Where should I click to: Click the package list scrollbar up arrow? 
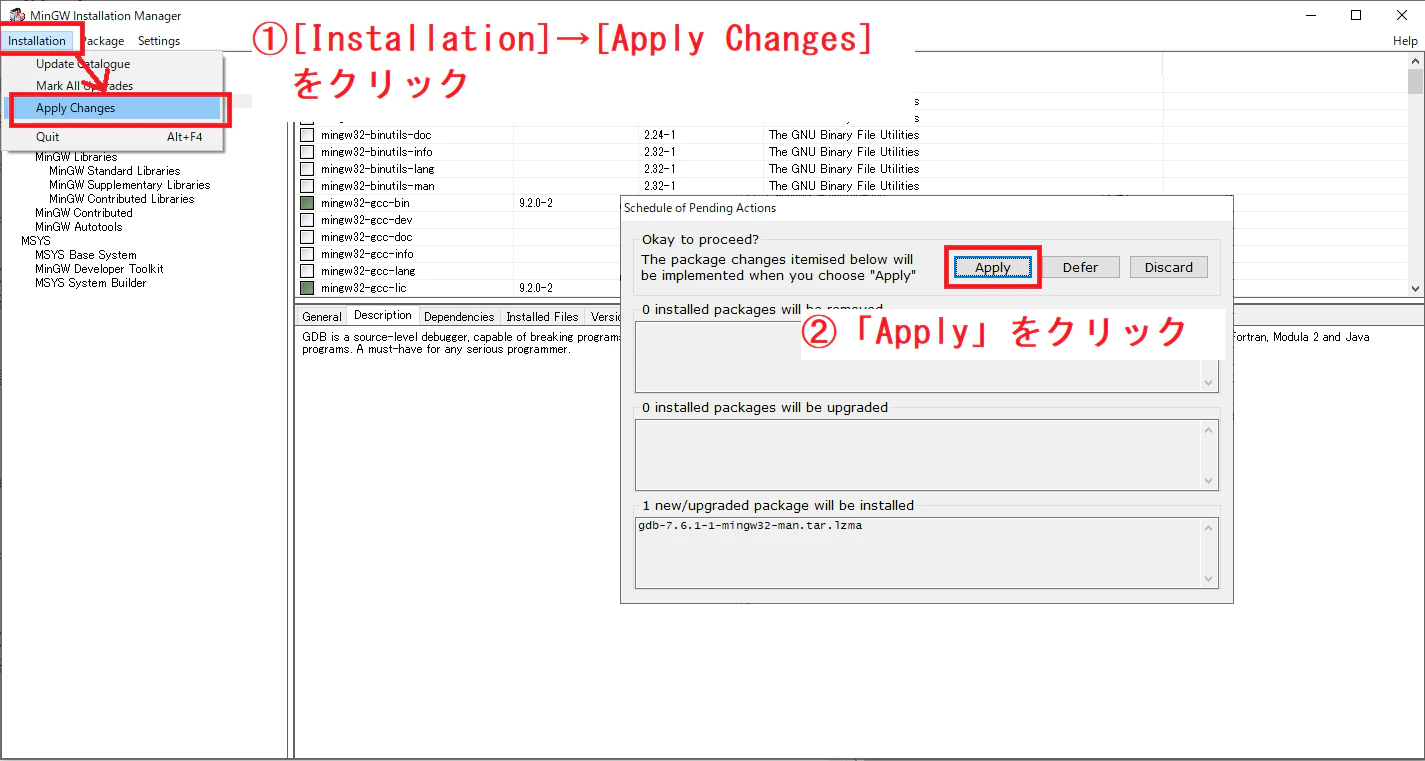click(1415, 62)
